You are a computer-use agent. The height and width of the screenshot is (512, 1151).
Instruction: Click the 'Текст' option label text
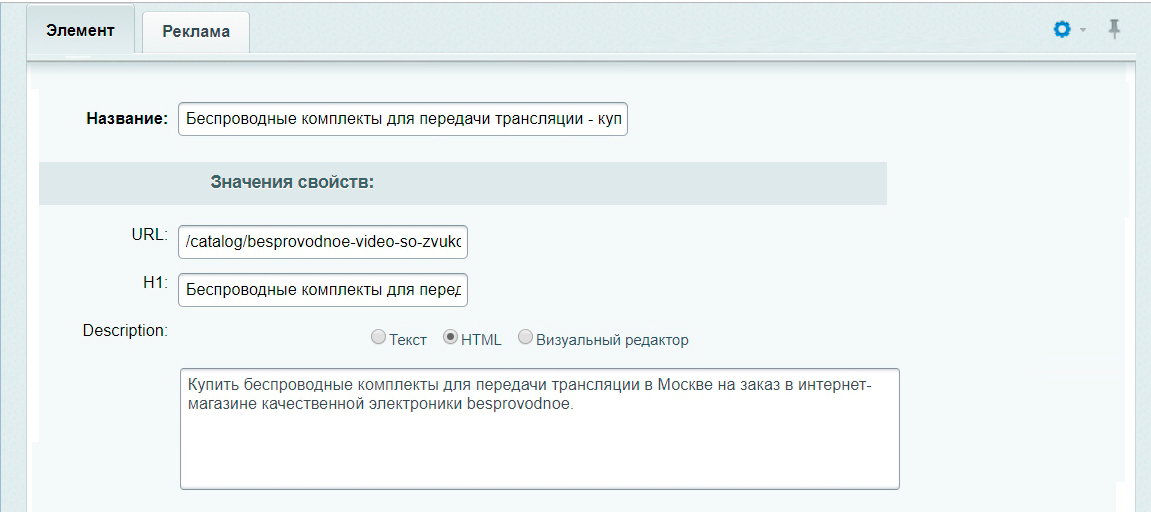pyautogui.click(x=407, y=340)
